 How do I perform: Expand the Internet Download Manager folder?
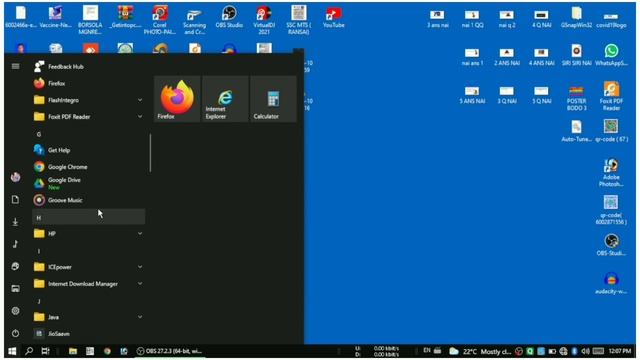89,284
